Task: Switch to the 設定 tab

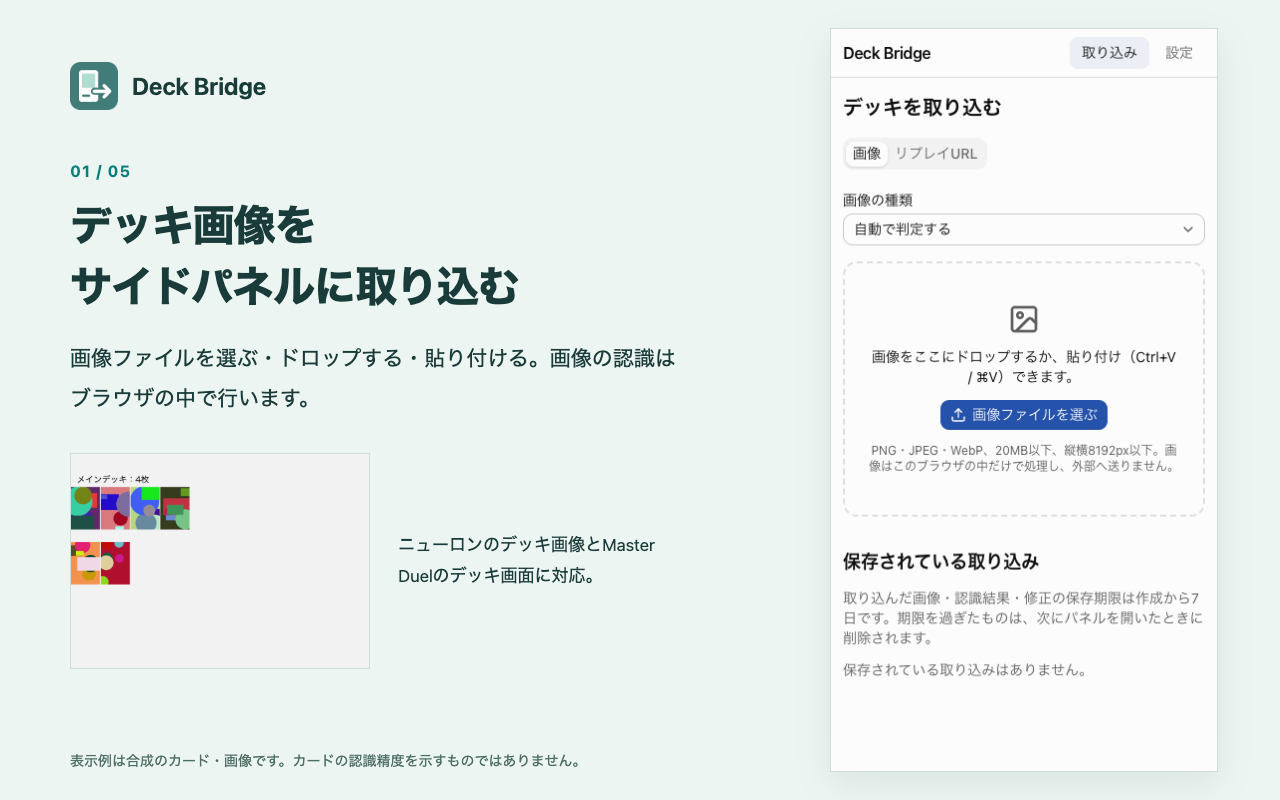Action: coord(1179,53)
